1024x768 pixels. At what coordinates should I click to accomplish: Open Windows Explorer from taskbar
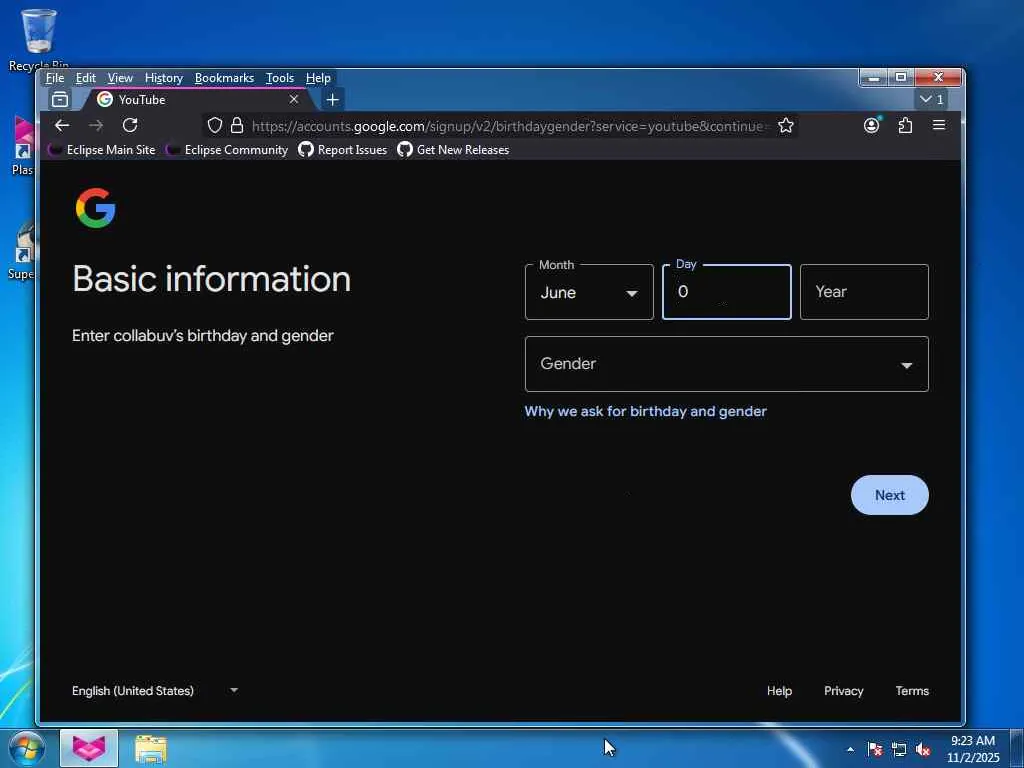[151, 749]
